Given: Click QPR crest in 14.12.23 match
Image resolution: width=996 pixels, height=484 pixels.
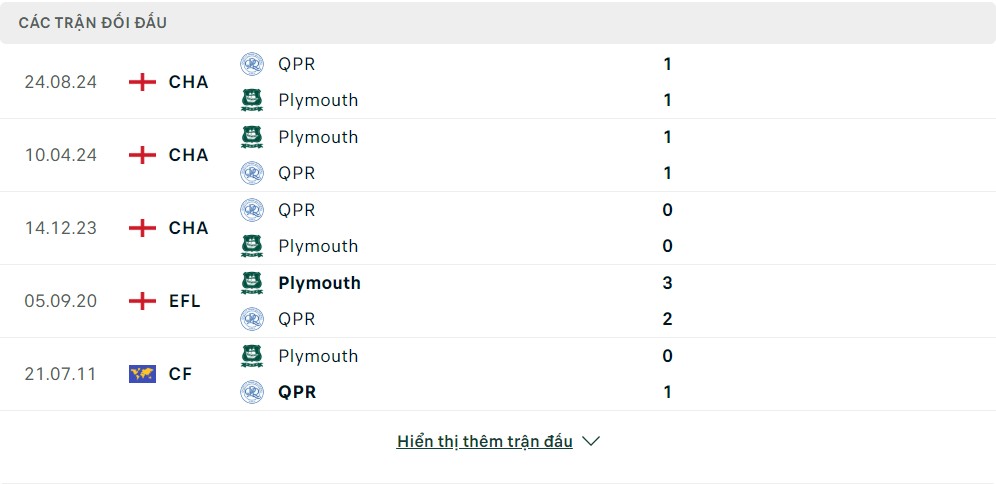Looking at the screenshot, I should click(x=252, y=210).
